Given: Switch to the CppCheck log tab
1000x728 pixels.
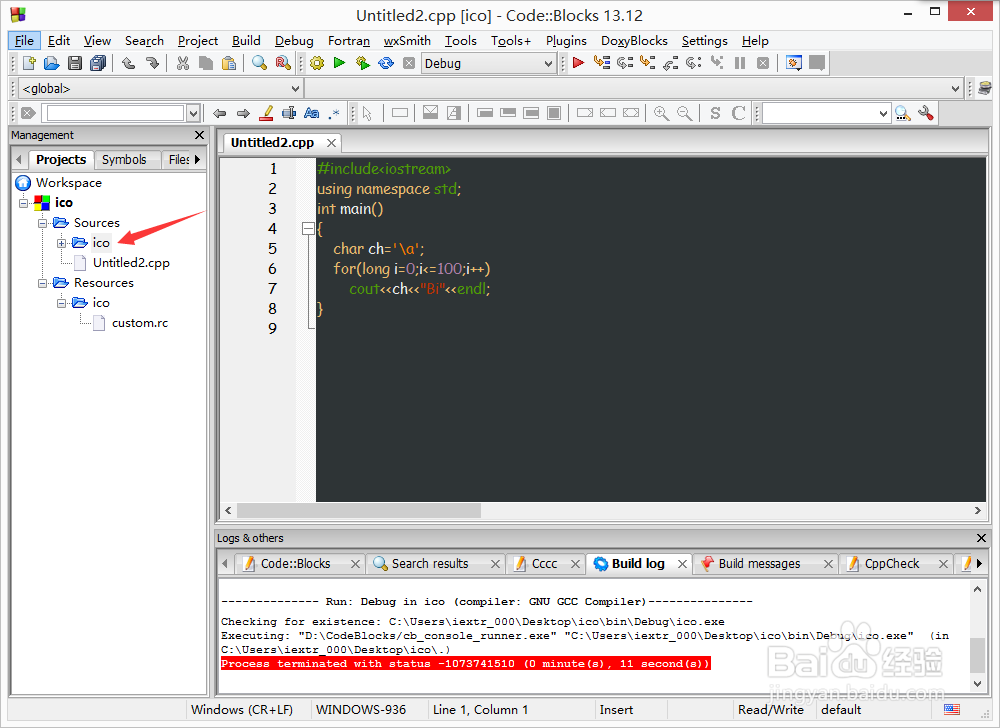Looking at the screenshot, I should coord(892,564).
